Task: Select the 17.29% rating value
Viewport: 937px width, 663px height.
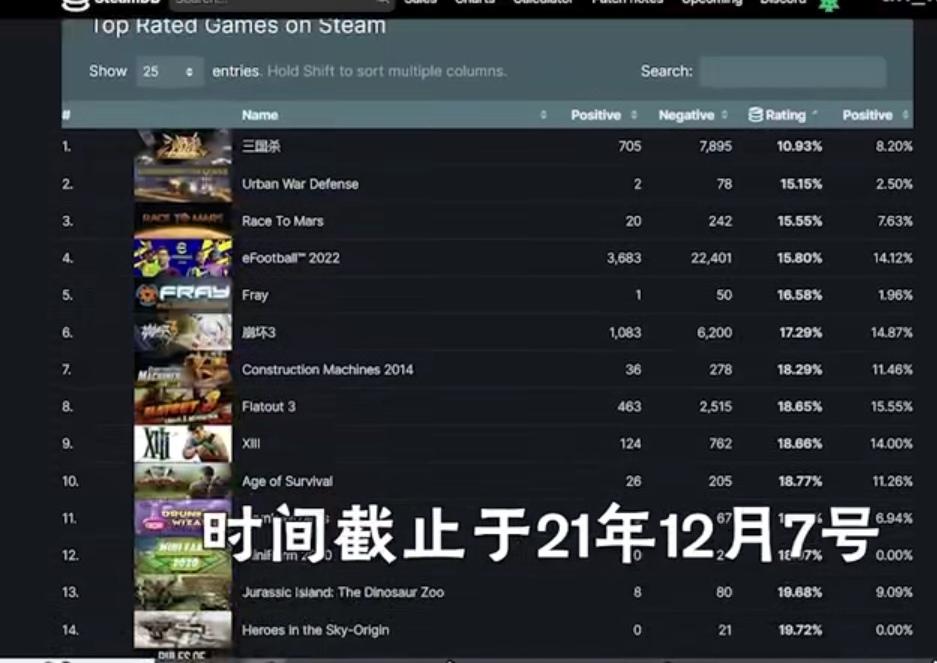Action: (801, 332)
